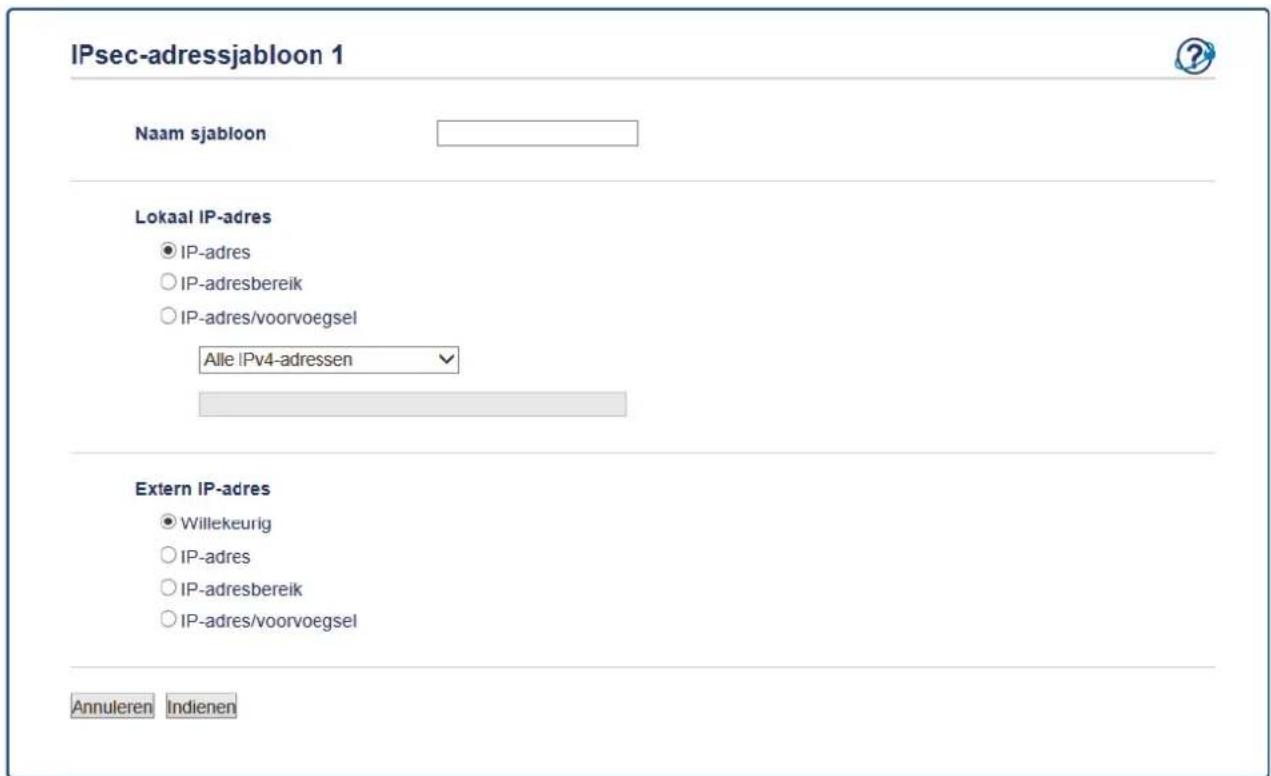Select IP-adresbereik under Extern IP-adres
1271x776 pixels.
[168, 587]
